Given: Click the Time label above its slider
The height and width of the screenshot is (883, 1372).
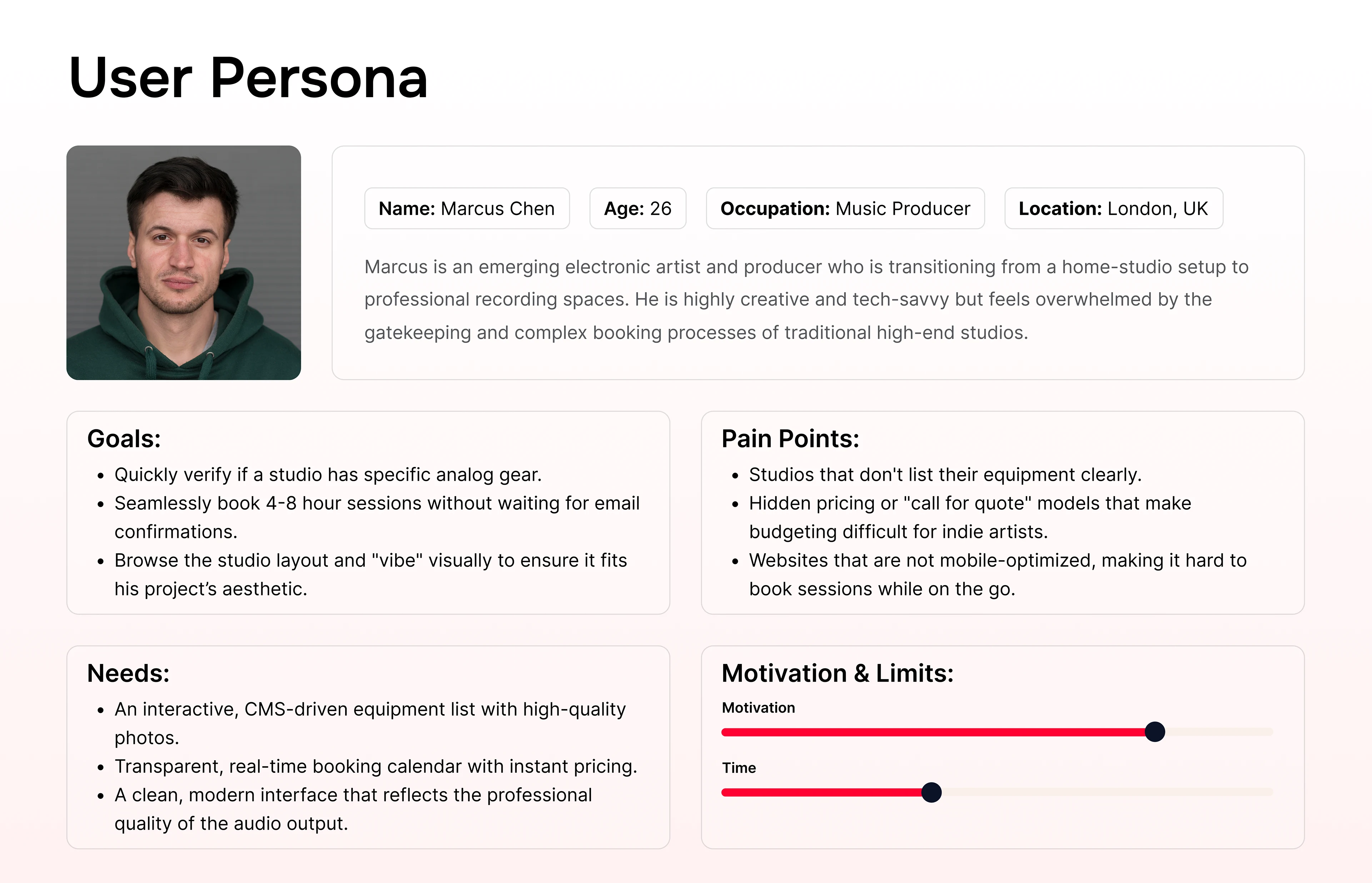Looking at the screenshot, I should tap(739, 768).
